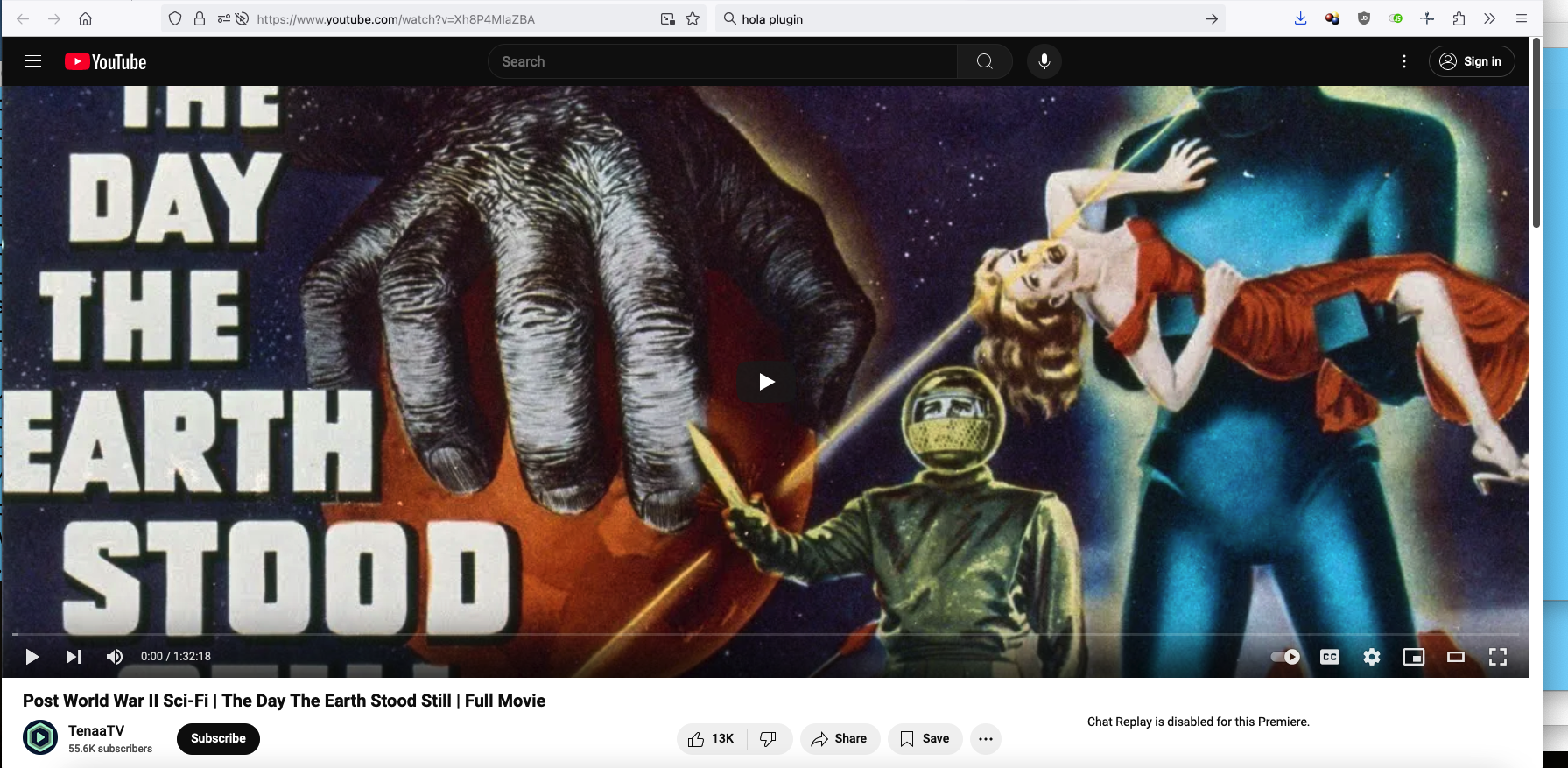Image resolution: width=1568 pixels, height=768 pixels.
Task: Click the Share button
Action: pos(840,739)
